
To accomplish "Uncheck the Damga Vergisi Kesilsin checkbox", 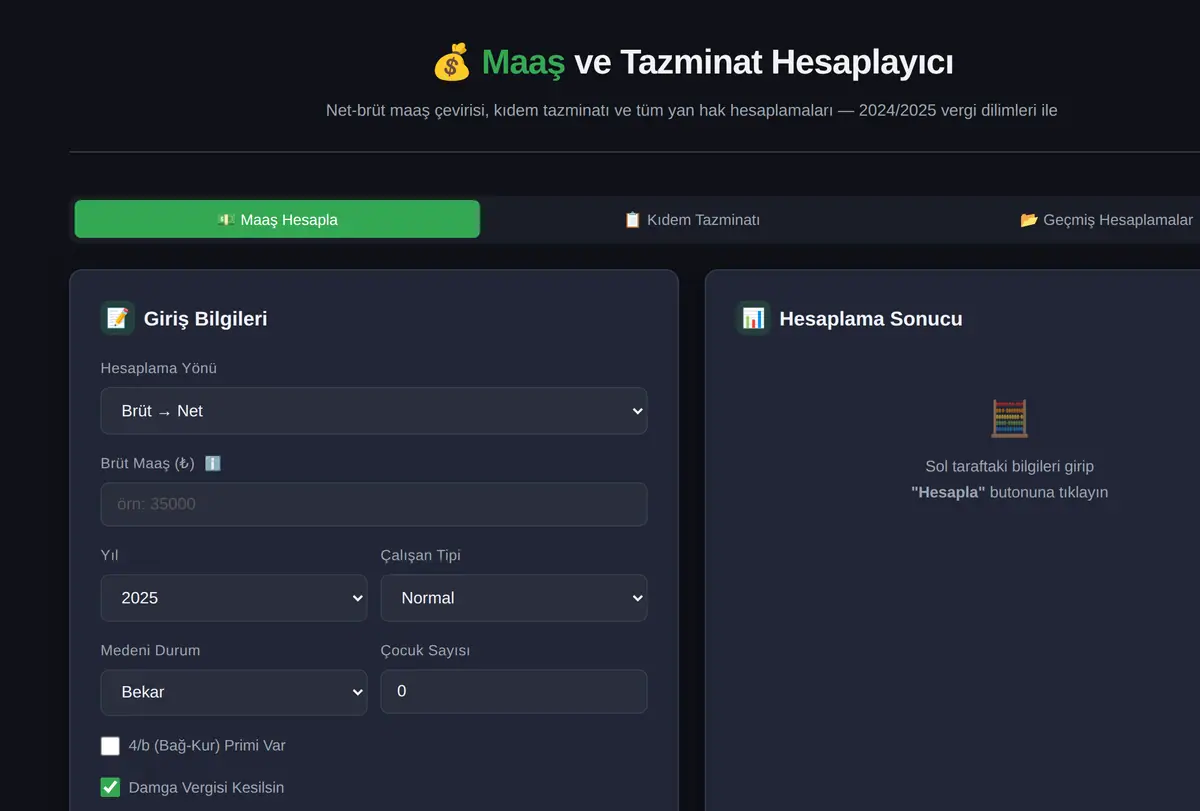I will (x=110, y=787).
